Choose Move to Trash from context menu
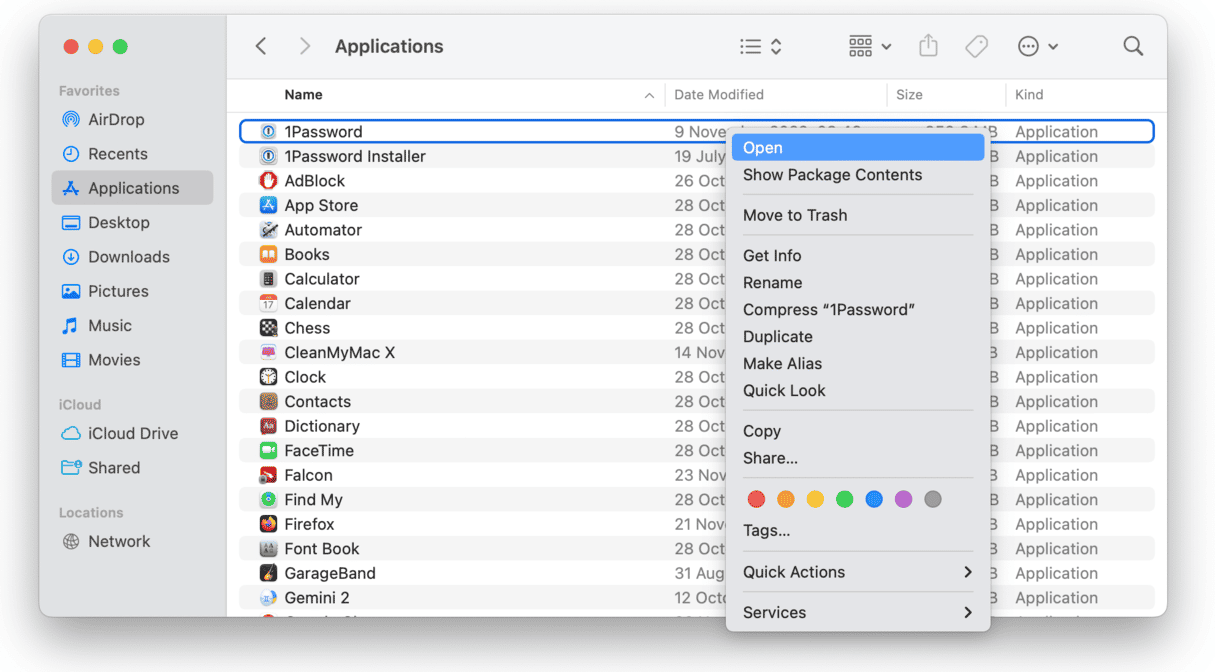The height and width of the screenshot is (672, 1215). pos(795,215)
